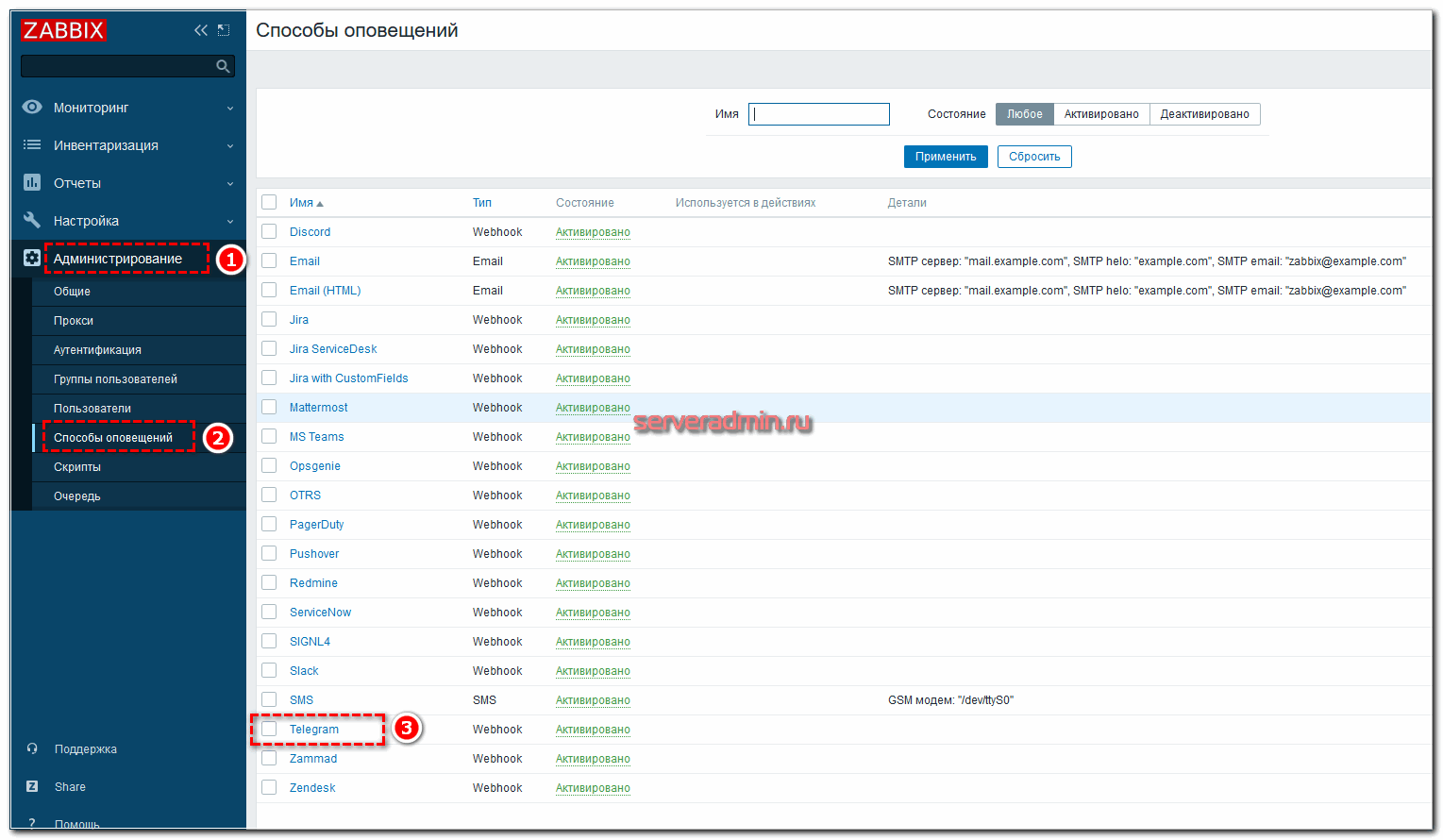Check the select-all checkbox in table header

269,203
